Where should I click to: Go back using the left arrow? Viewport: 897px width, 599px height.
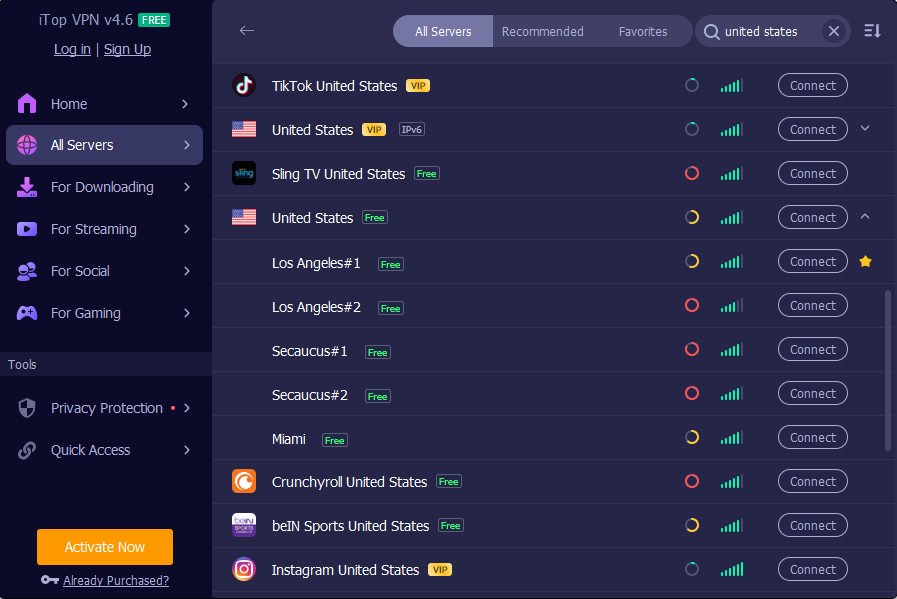(247, 30)
